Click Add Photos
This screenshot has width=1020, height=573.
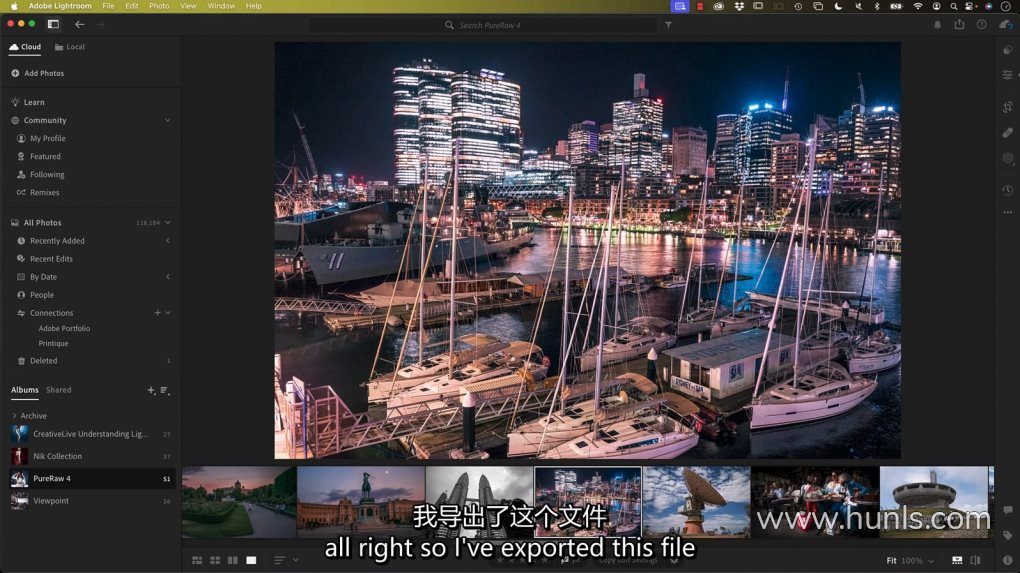(38, 73)
